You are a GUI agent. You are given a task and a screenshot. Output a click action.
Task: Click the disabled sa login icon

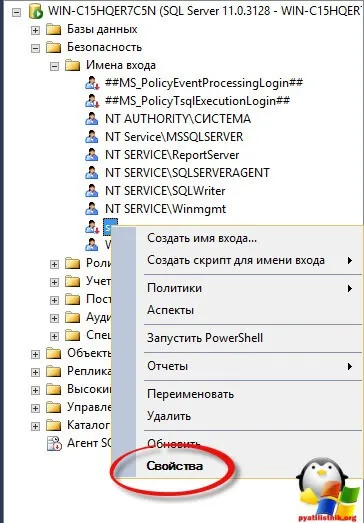[92, 227]
